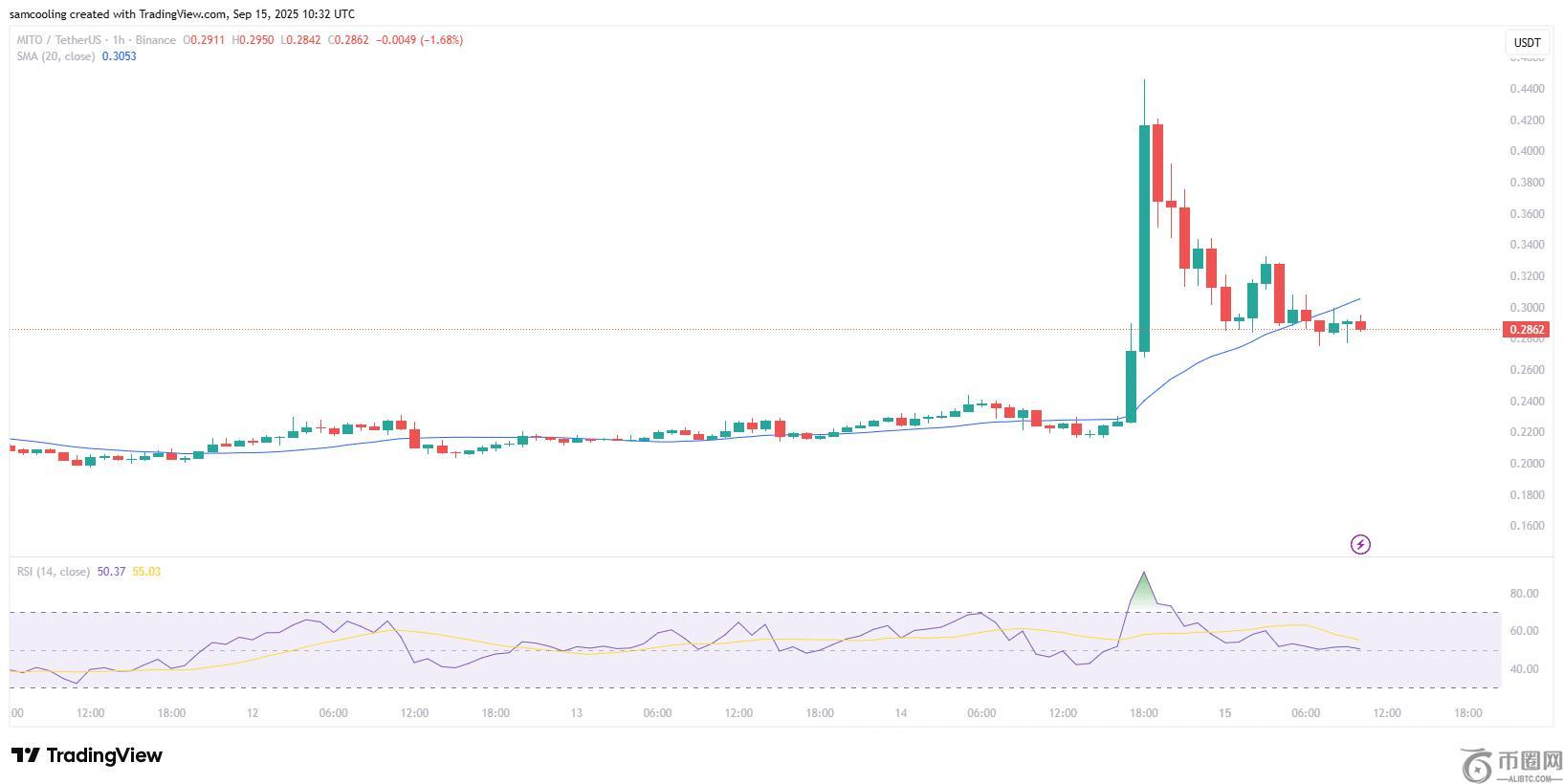
Task: Click the green shaded RSI overbought peak
Action: coord(1143,595)
